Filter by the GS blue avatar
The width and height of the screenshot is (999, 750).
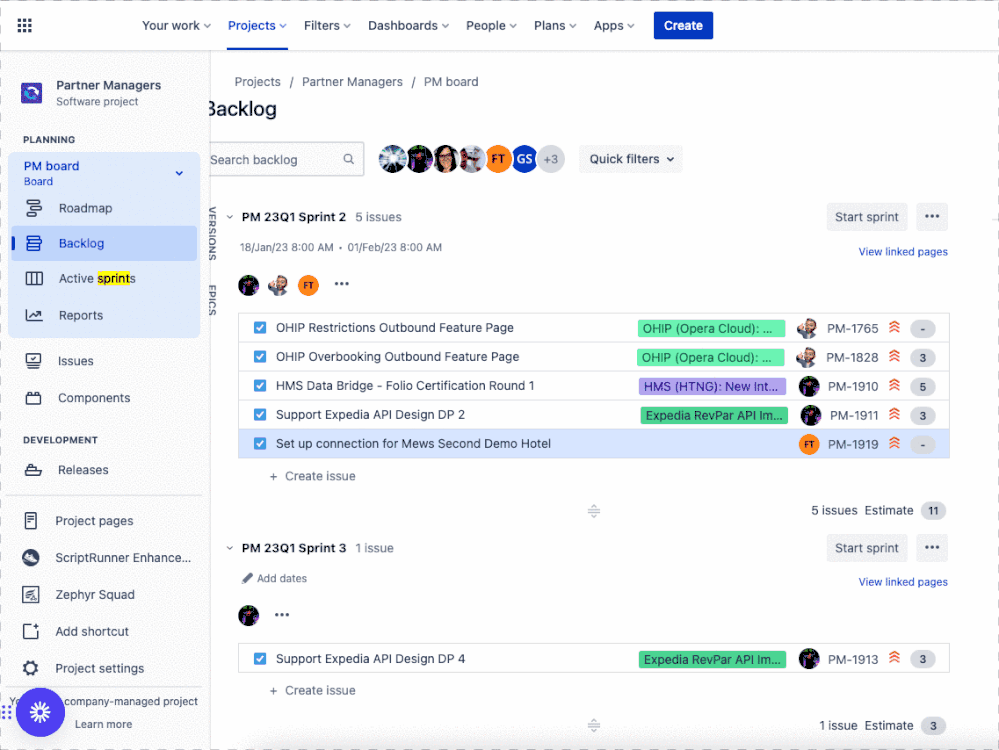pyautogui.click(x=524, y=159)
